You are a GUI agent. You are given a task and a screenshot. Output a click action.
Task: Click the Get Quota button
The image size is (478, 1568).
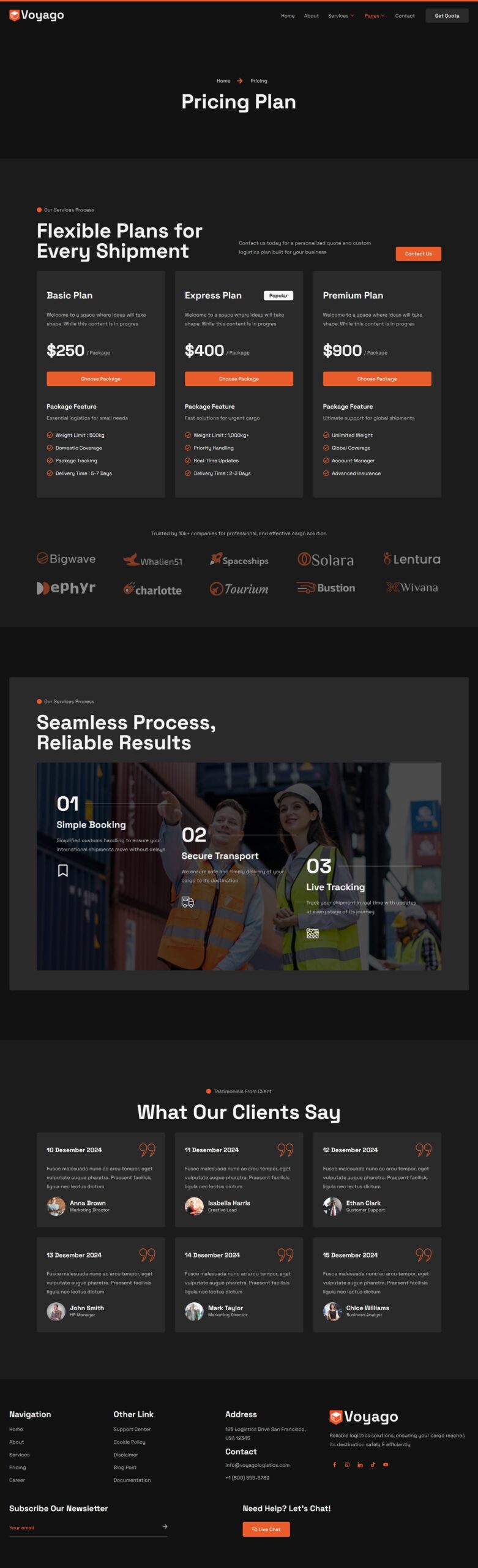click(447, 16)
